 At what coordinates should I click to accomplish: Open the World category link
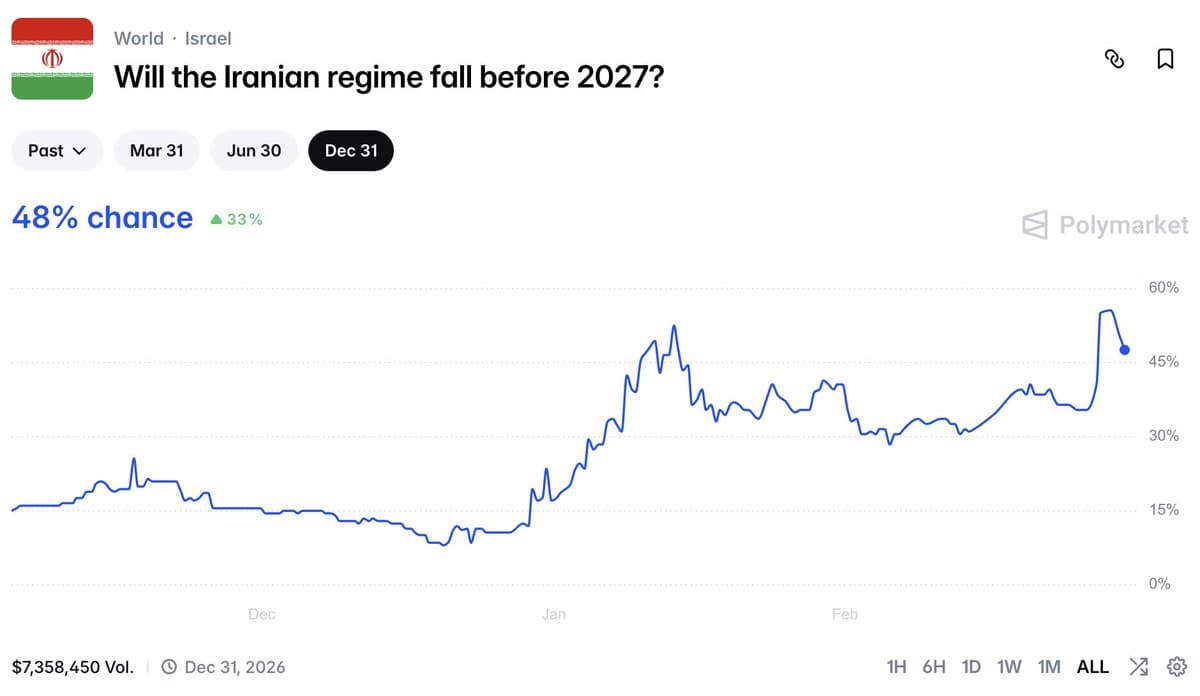139,38
